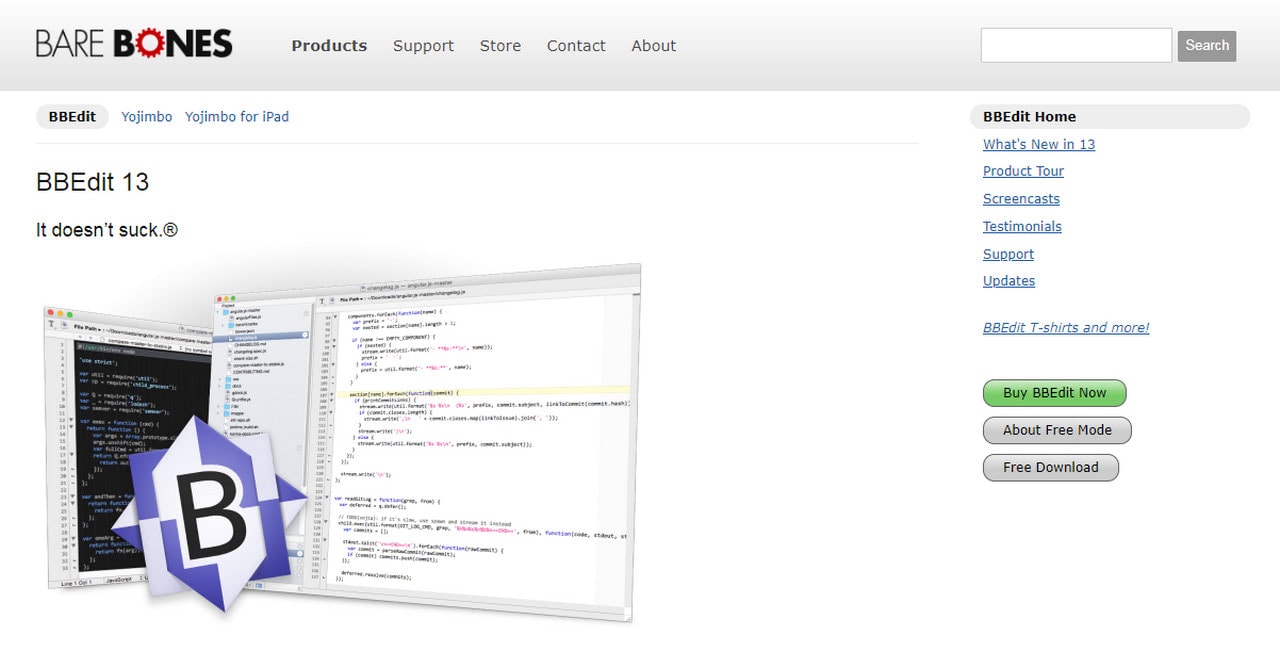Open BBEdit Home in the sidebar
This screenshot has width=1280, height=668.
tap(1110, 117)
